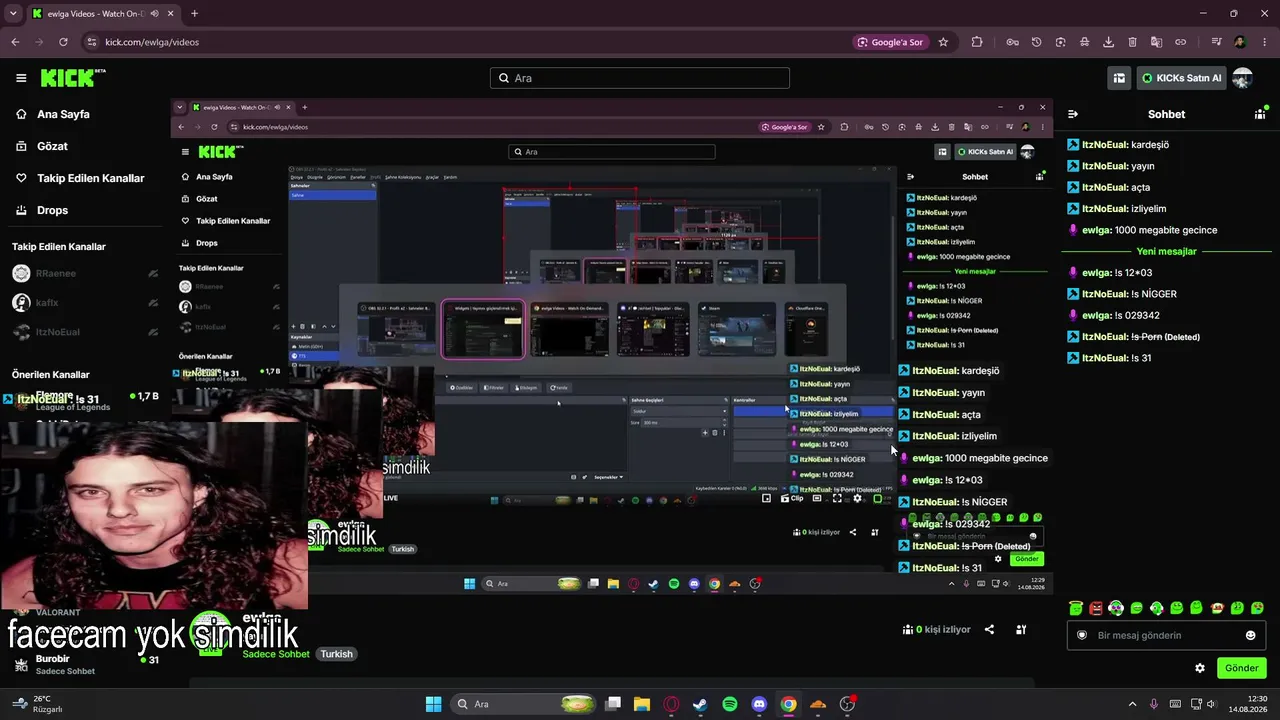The width and height of the screenshot is (1280, 720).
Task: Open the Chrome profile avatar
Action: pyautogui.click(x=1240, y=42)
